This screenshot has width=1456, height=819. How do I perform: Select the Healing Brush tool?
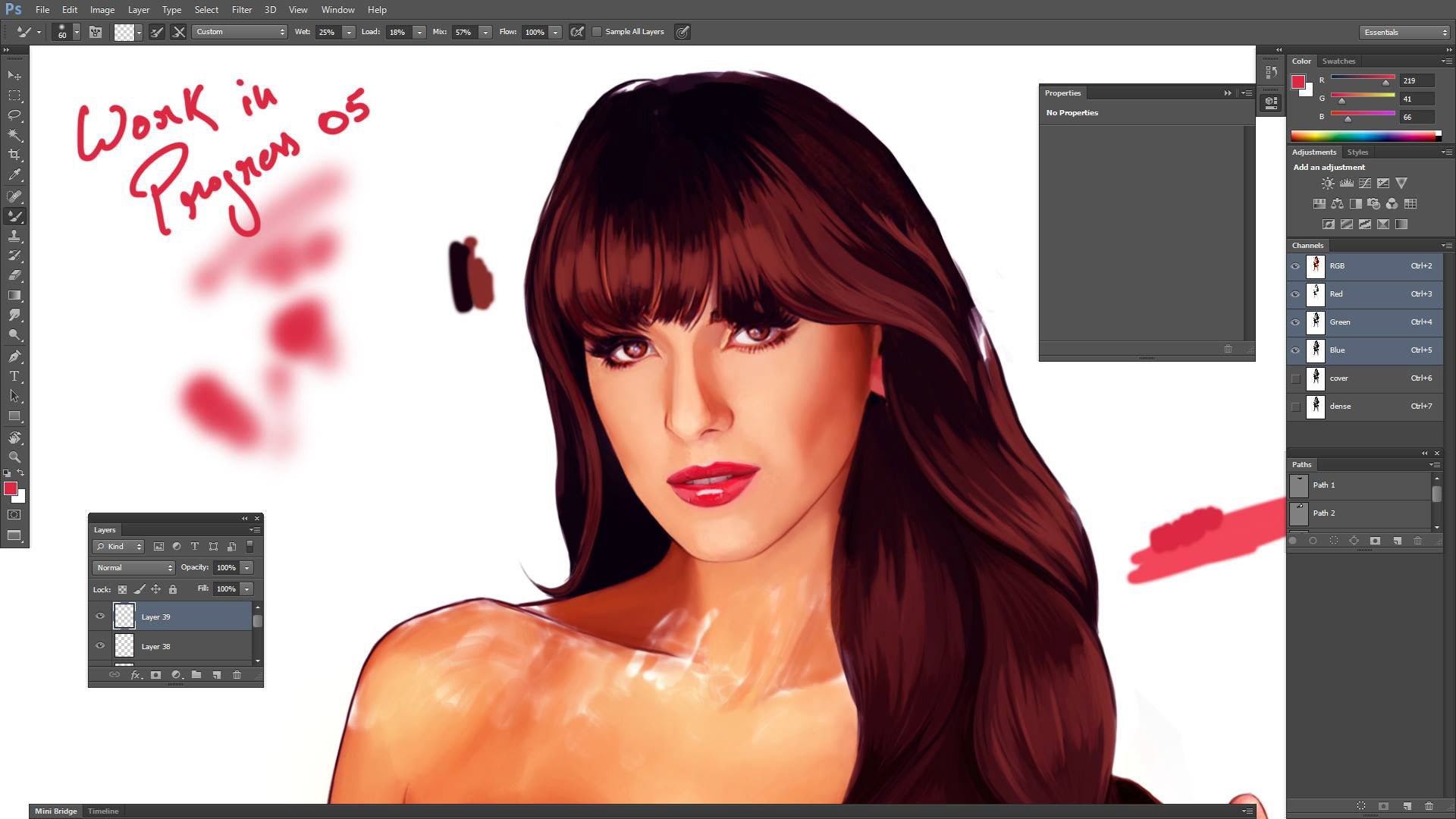(x=14, y=196)
